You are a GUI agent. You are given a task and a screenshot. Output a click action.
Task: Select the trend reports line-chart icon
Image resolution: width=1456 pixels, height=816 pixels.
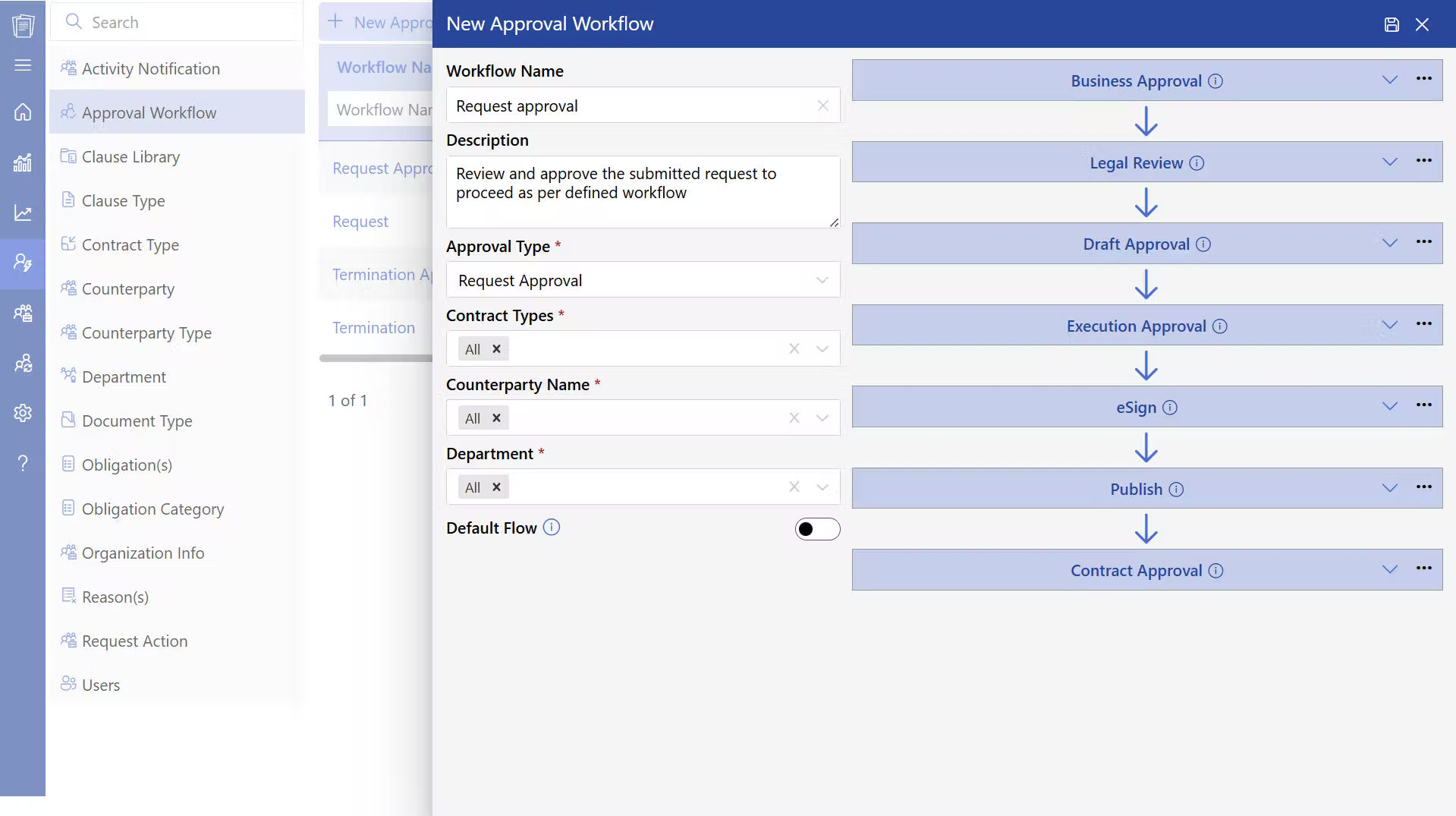[22, 213]
